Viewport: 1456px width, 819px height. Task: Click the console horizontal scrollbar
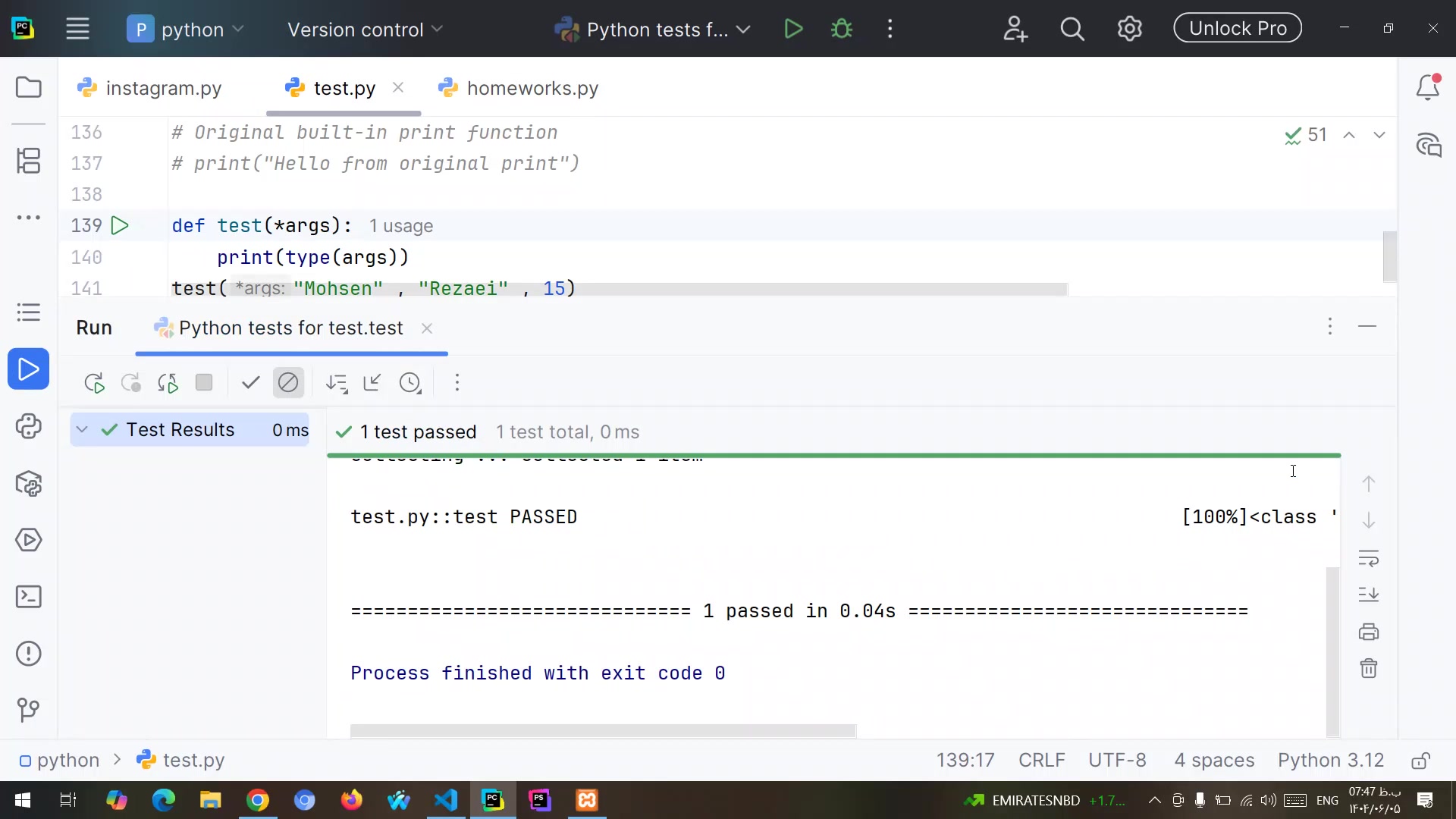click(603, 731)
